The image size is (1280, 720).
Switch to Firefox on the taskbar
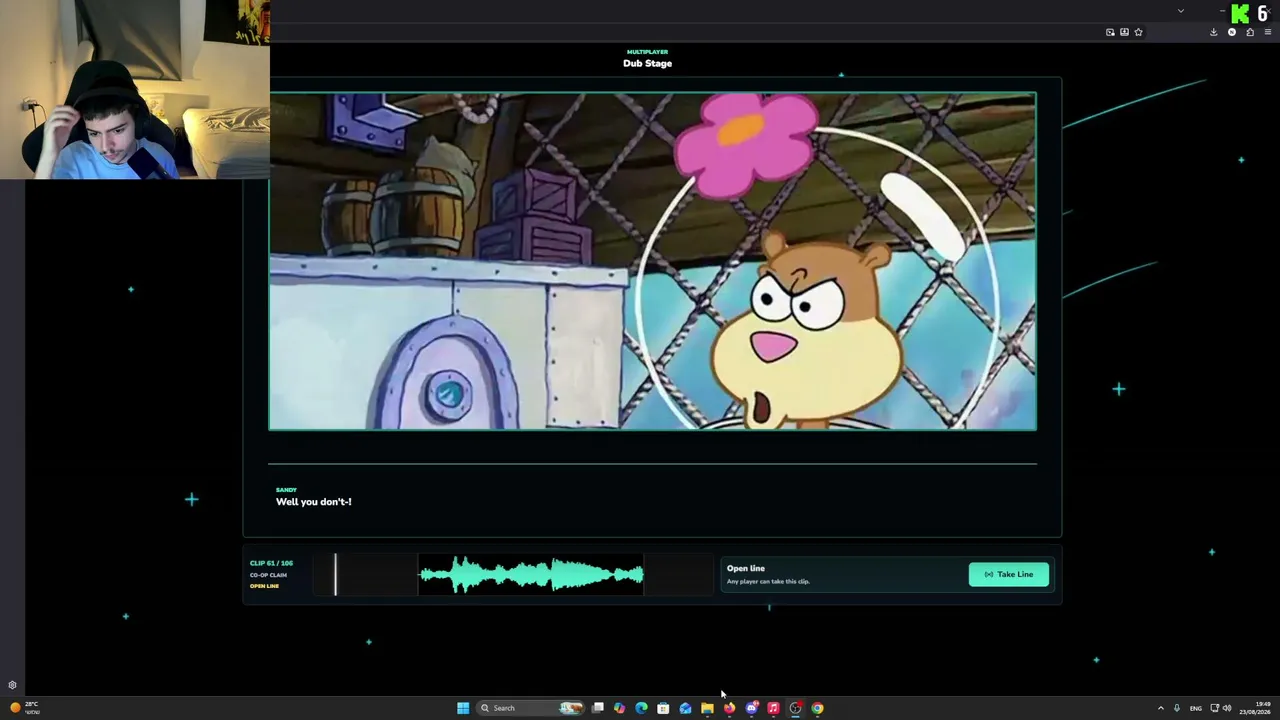pyautogui.click(x=729, y=708)
